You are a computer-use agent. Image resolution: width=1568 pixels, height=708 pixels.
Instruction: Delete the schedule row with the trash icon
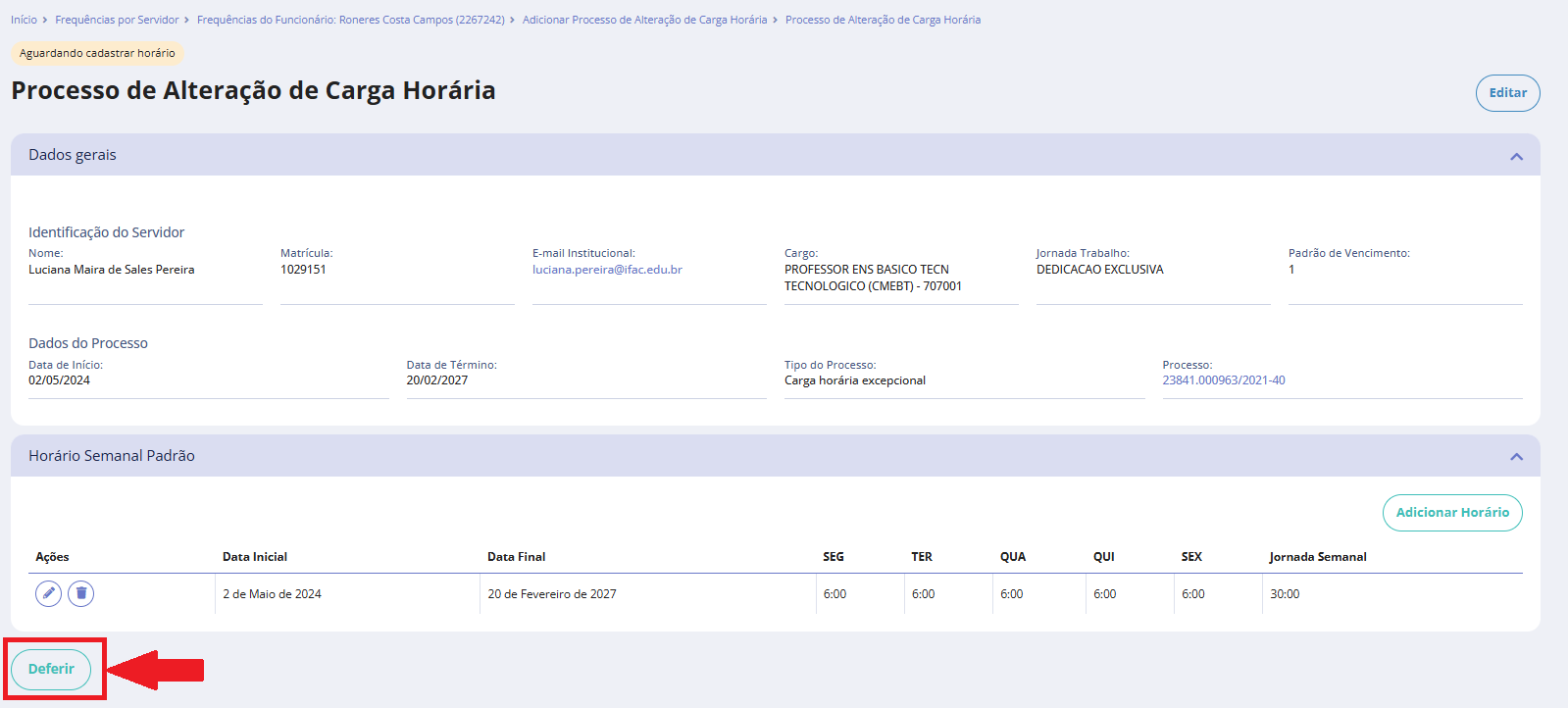tap(81, 593)
